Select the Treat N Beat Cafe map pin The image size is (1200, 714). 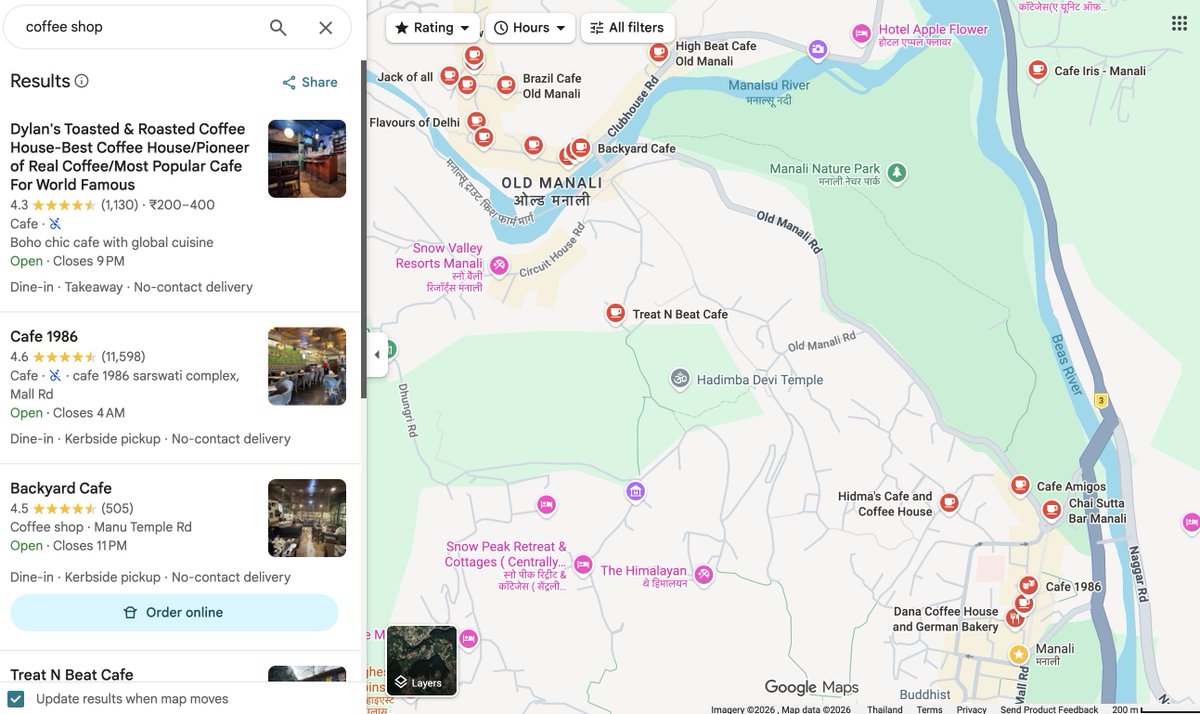point(616,313)
